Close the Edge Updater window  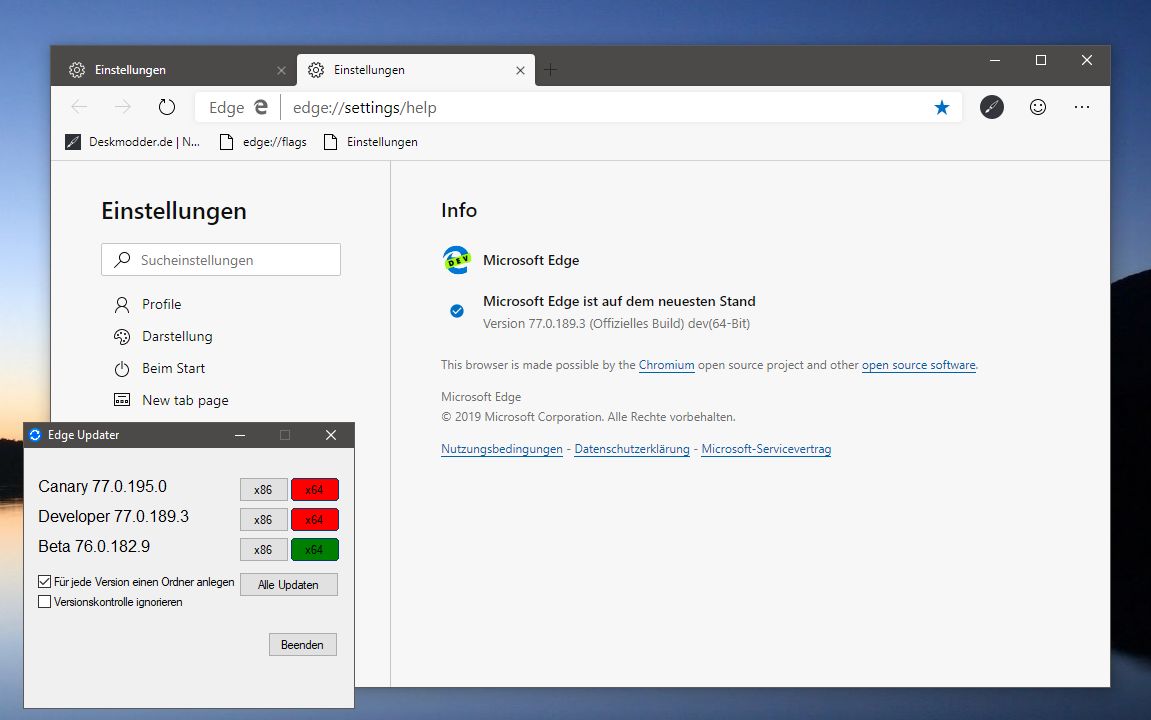click(331, 435)
